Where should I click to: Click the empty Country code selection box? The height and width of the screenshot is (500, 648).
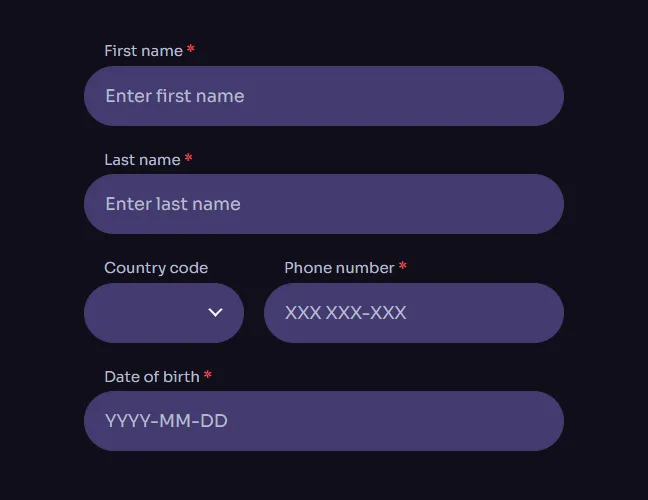145,313
